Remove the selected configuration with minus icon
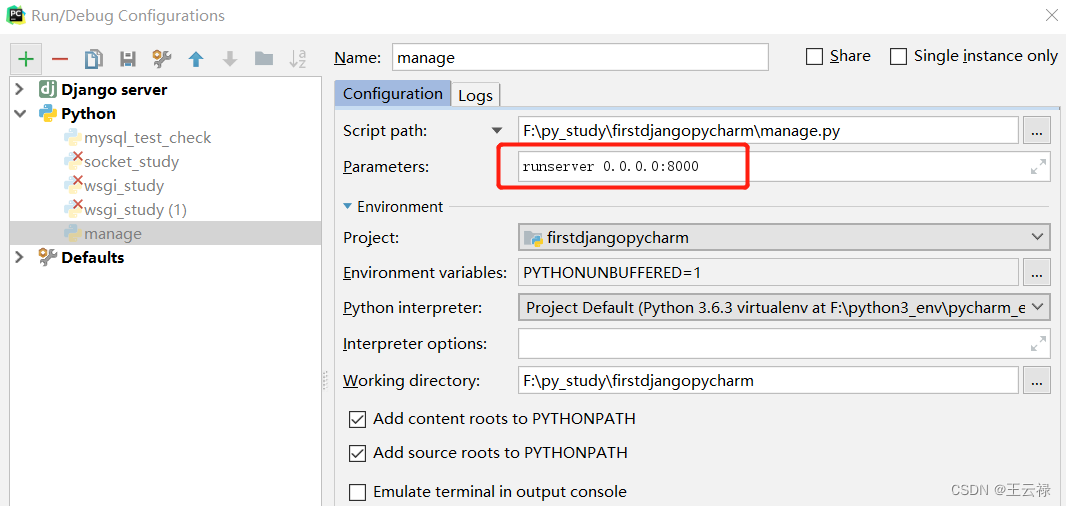Image resolution: width=1066 pixels, height=506 pixels. pos(60,59)
